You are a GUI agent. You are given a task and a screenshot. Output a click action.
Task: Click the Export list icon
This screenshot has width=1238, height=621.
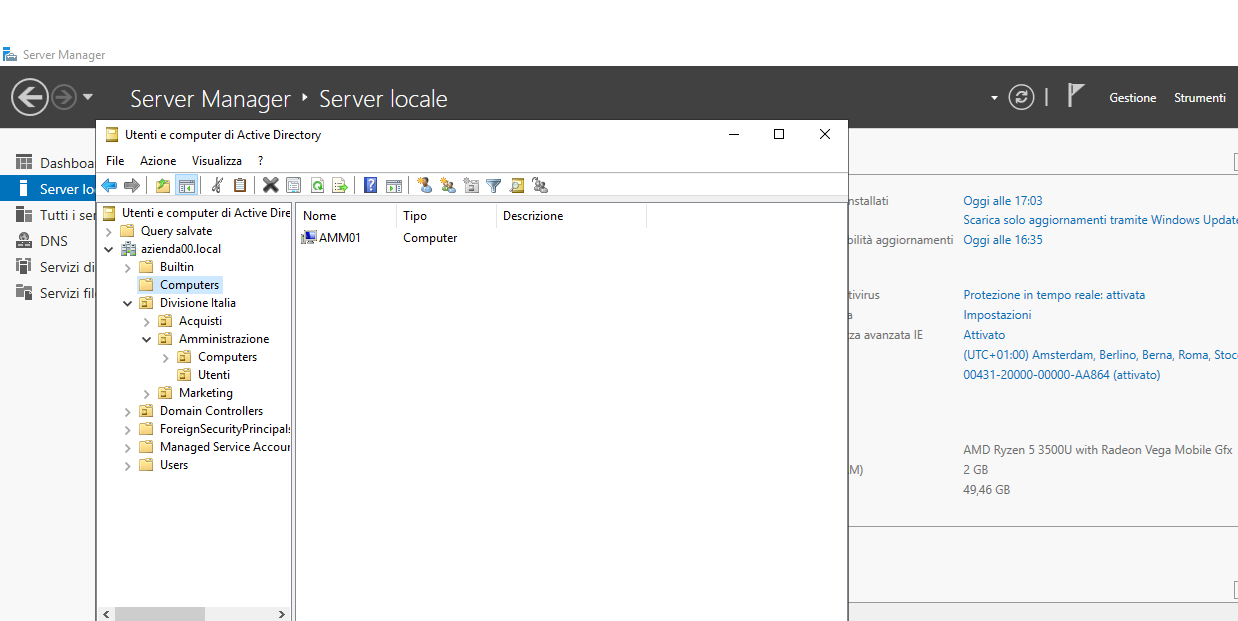[x=340, y=185]
